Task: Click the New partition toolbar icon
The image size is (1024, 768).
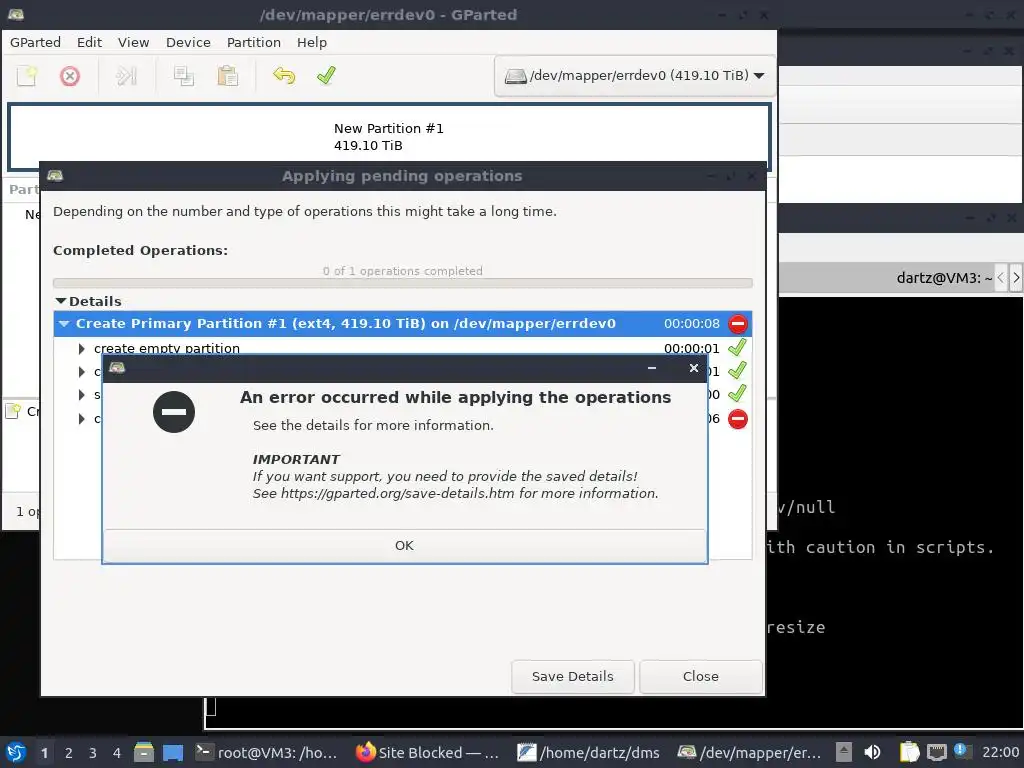Action: 27,76
